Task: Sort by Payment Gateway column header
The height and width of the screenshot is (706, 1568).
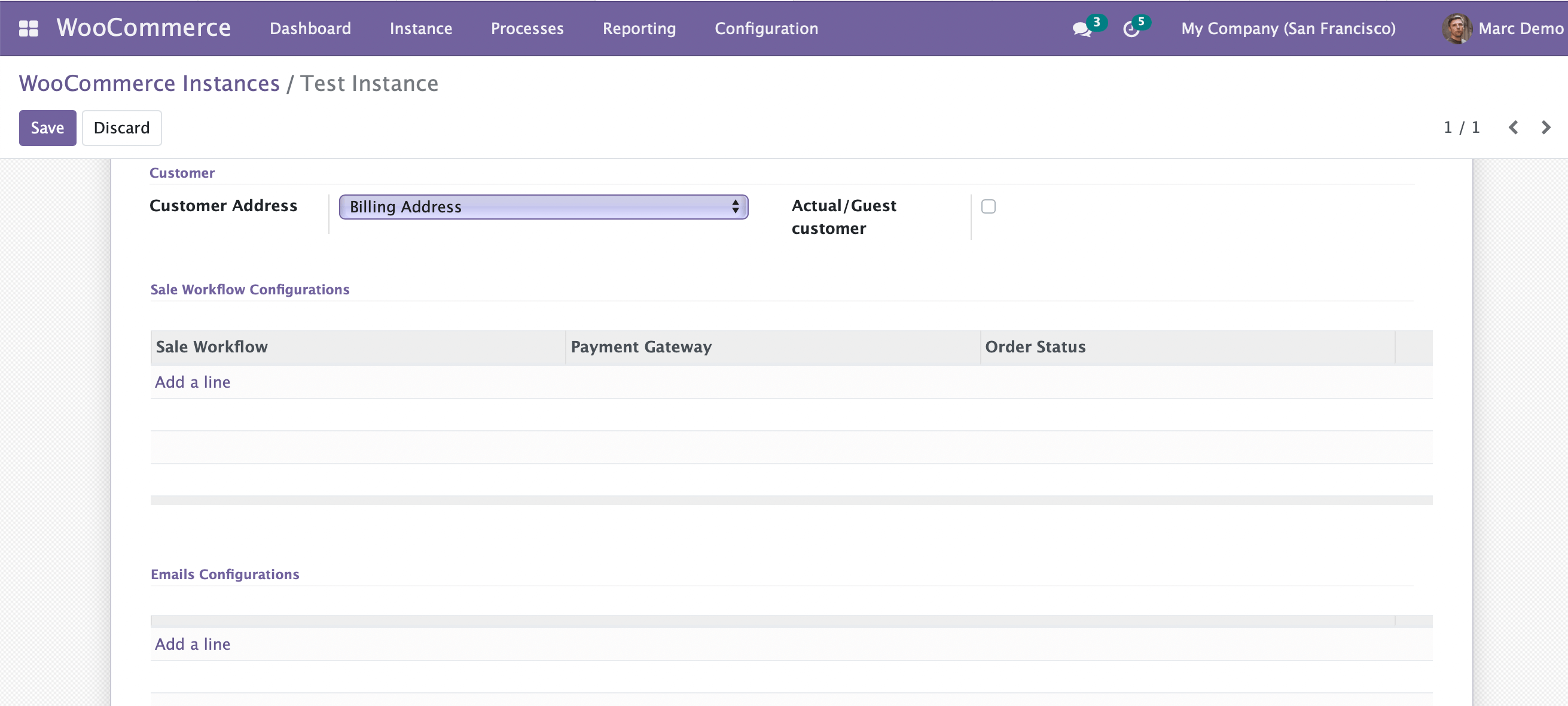Action: tap(641, 346)
